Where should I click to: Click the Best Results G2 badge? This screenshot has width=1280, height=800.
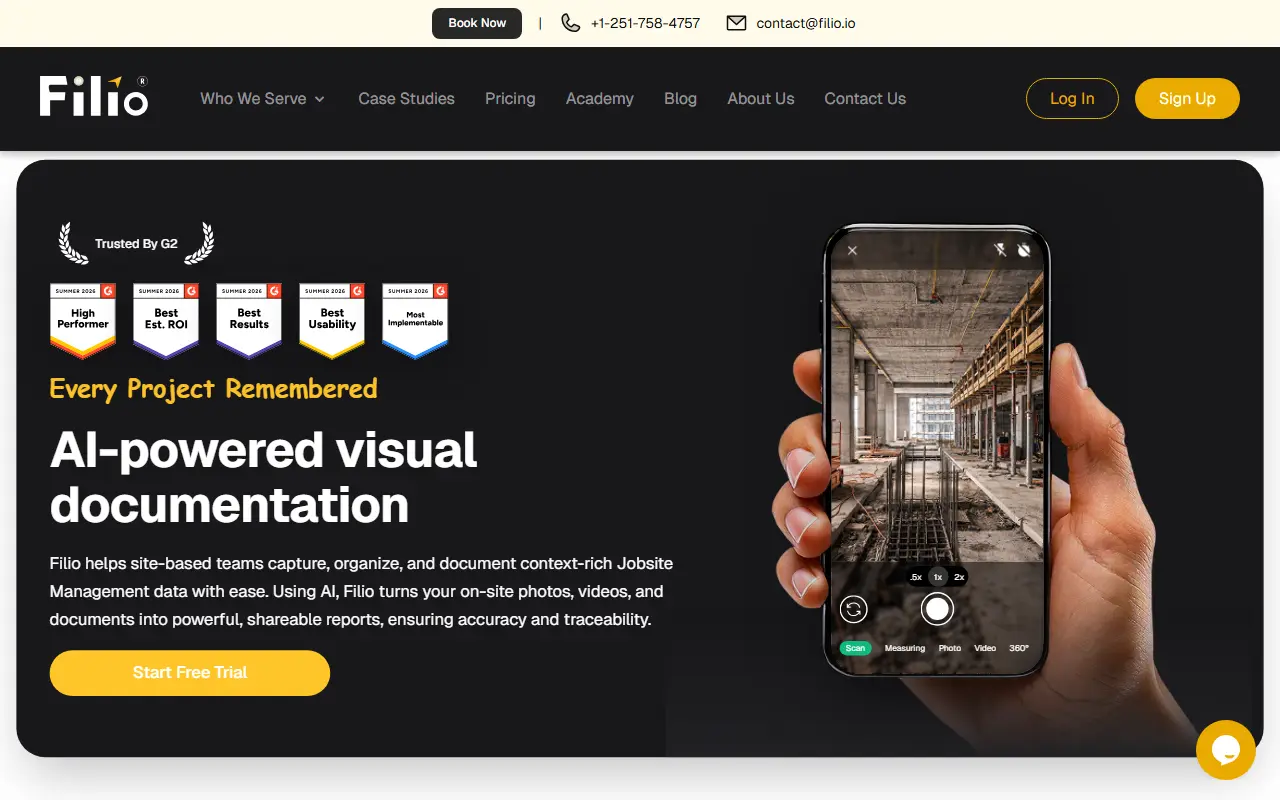(249, 320)
